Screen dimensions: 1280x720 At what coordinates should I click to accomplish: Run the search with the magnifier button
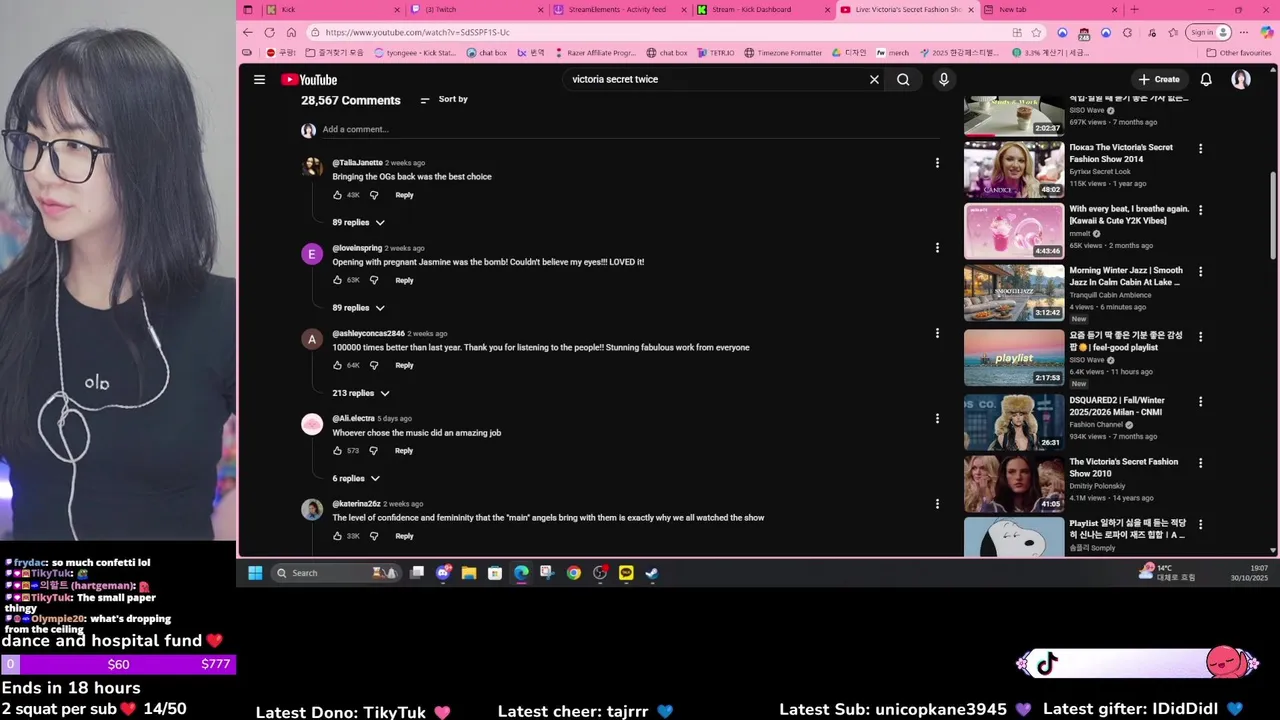903,79
